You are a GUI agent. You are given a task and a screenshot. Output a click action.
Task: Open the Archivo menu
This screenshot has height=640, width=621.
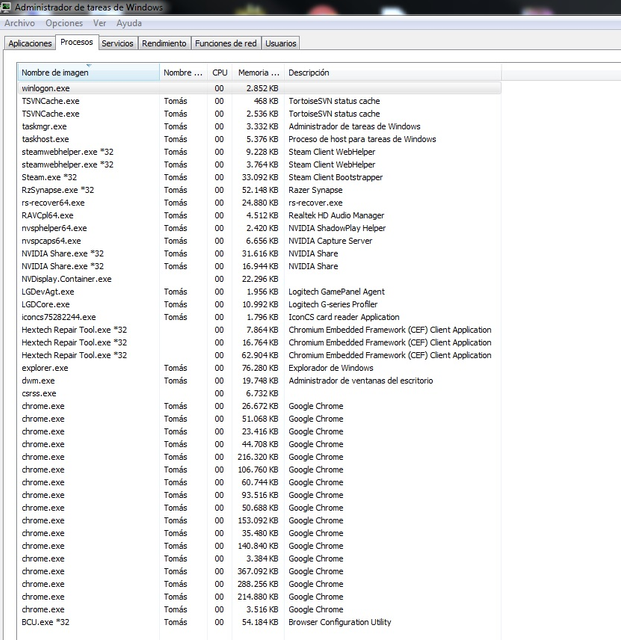click(20, 23)
